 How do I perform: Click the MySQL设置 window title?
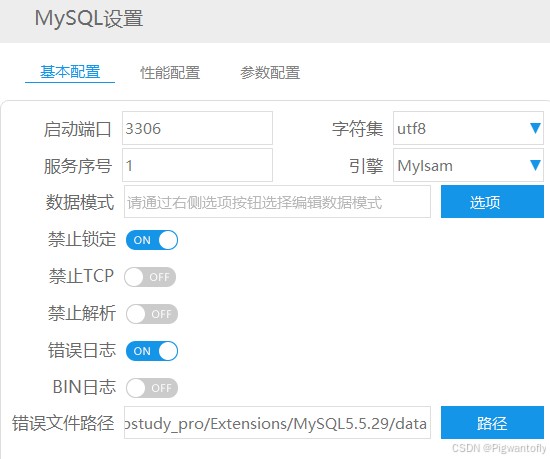point(89,18)
